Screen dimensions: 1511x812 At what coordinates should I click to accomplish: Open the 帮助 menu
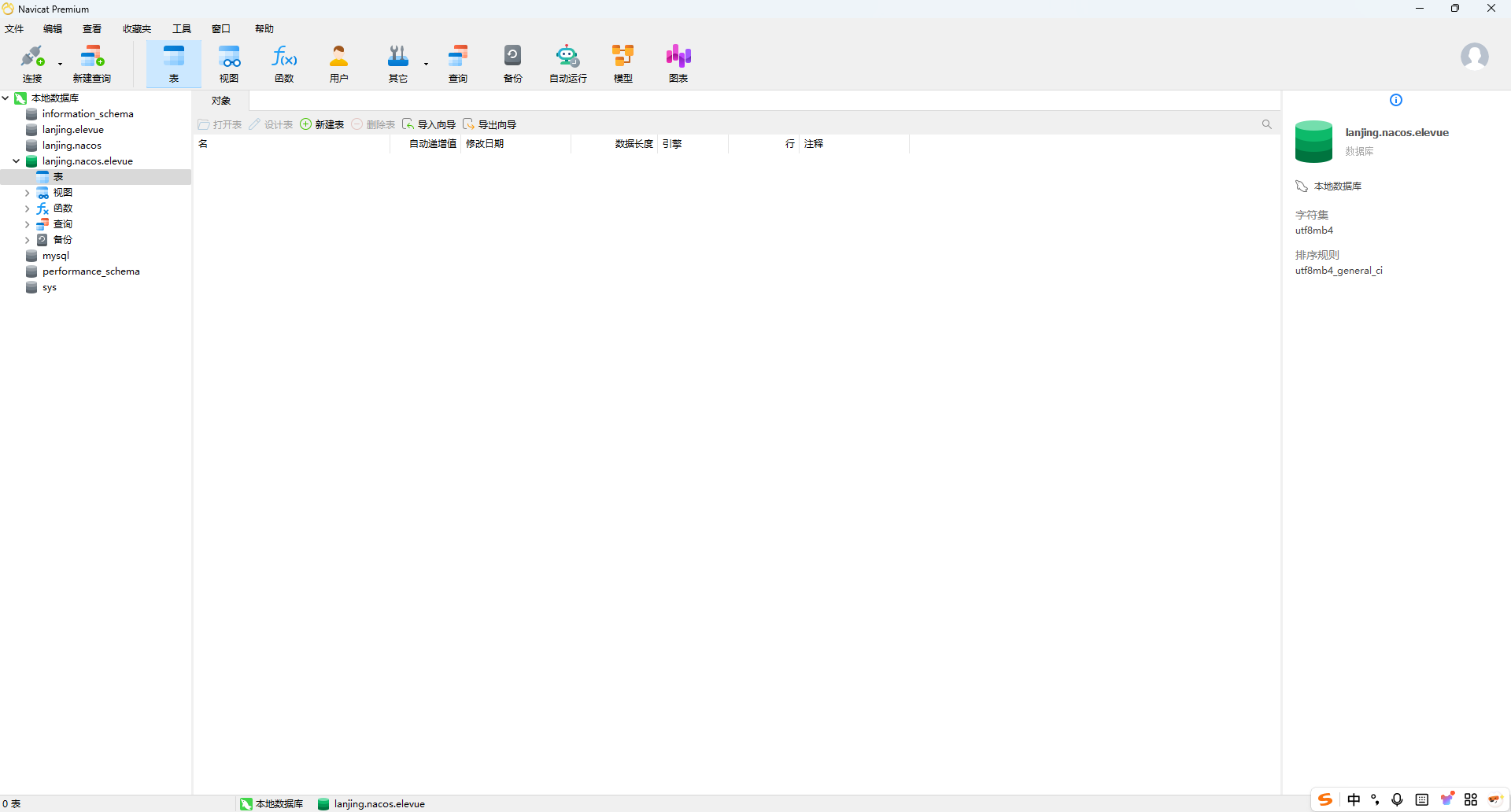point(264,29)
